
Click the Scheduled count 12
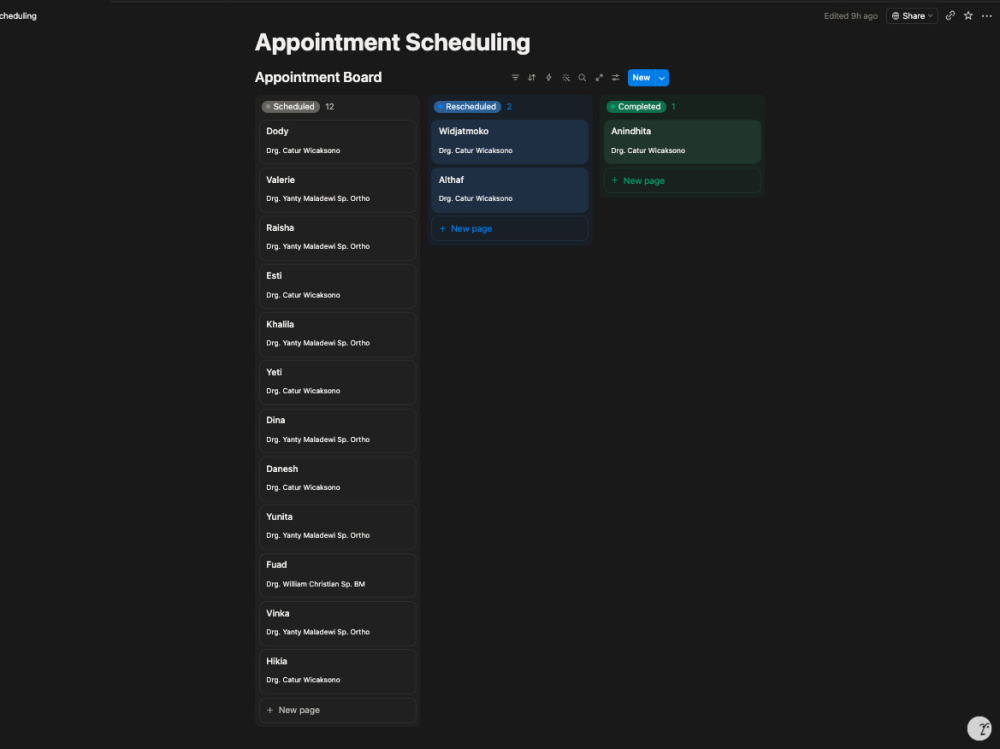pos(330,107)
